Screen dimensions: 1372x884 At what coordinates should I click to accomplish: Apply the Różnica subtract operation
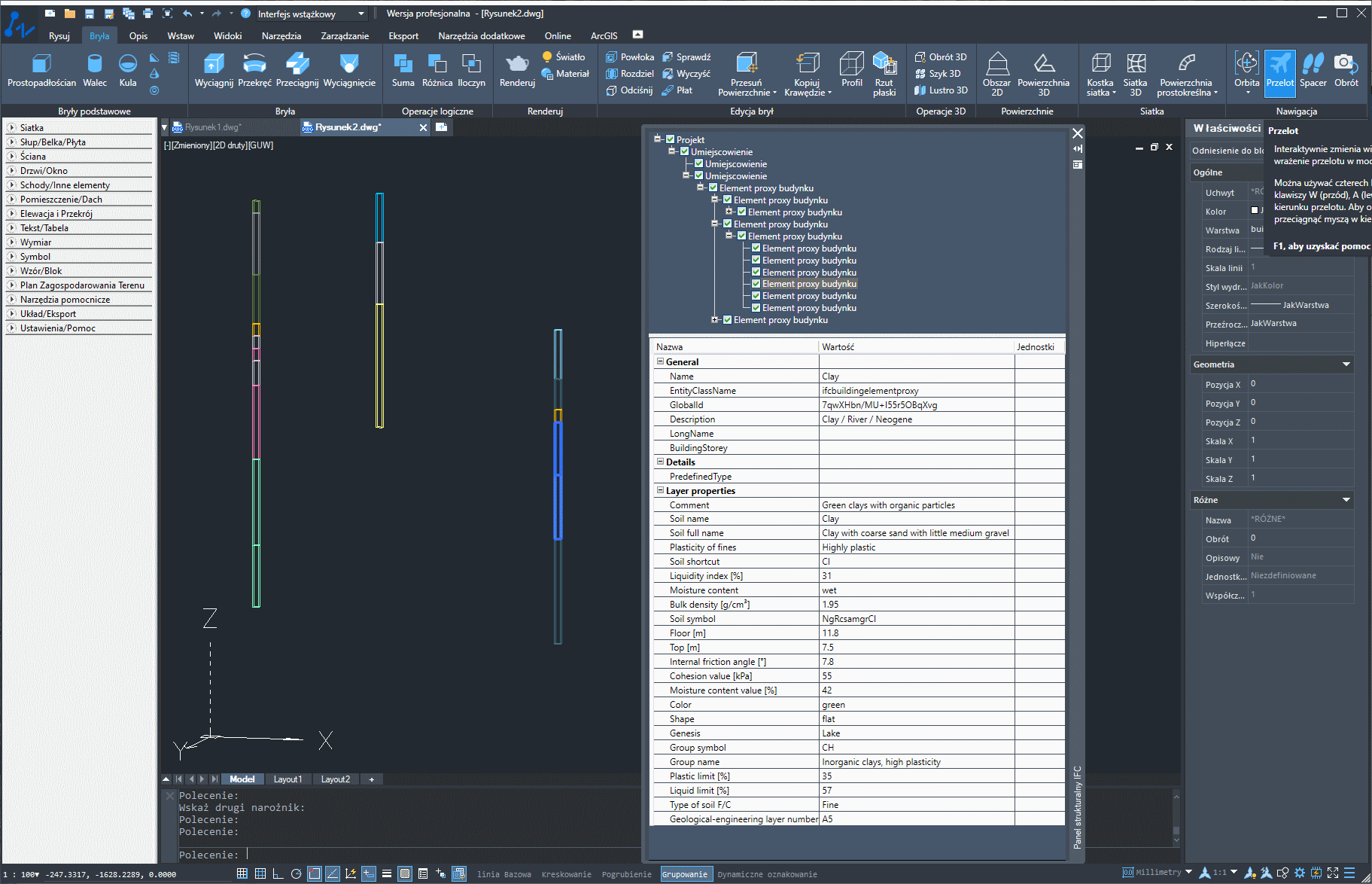pos(437,71)
